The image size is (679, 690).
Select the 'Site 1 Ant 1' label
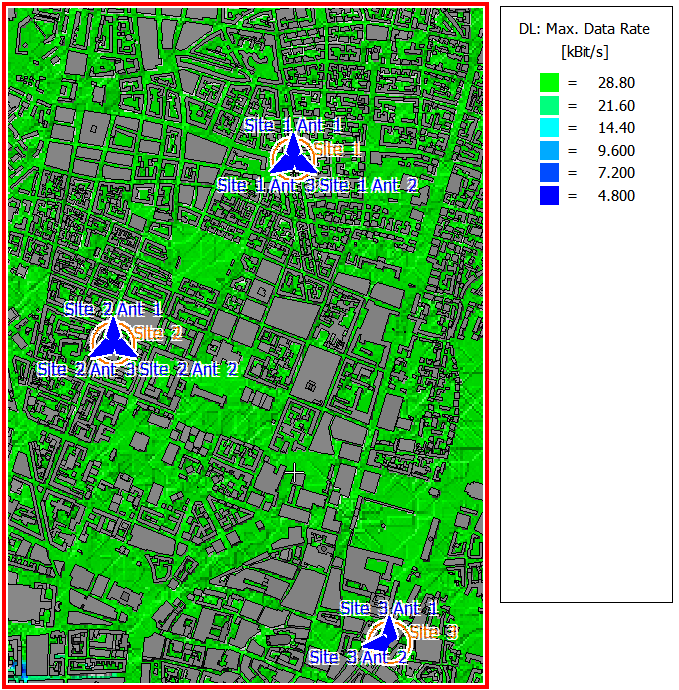(293, 126)
